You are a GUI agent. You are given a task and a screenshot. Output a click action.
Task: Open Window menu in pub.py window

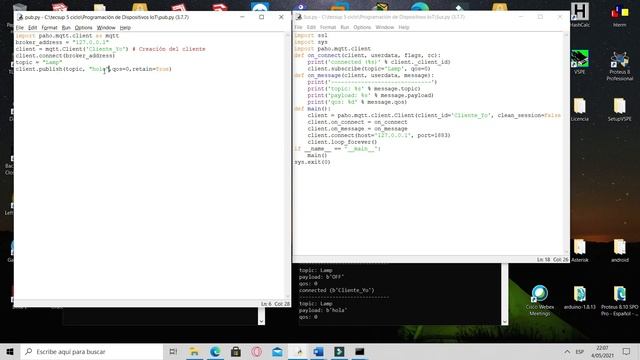106,27
